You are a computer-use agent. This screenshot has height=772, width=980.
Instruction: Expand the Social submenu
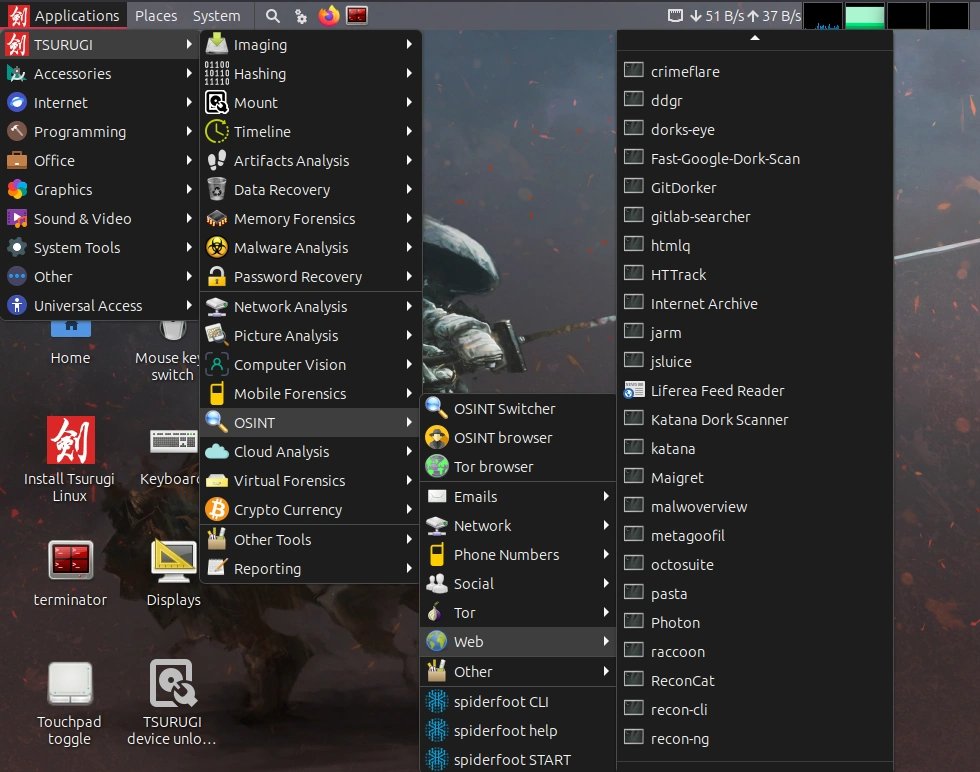click(518, 583)
